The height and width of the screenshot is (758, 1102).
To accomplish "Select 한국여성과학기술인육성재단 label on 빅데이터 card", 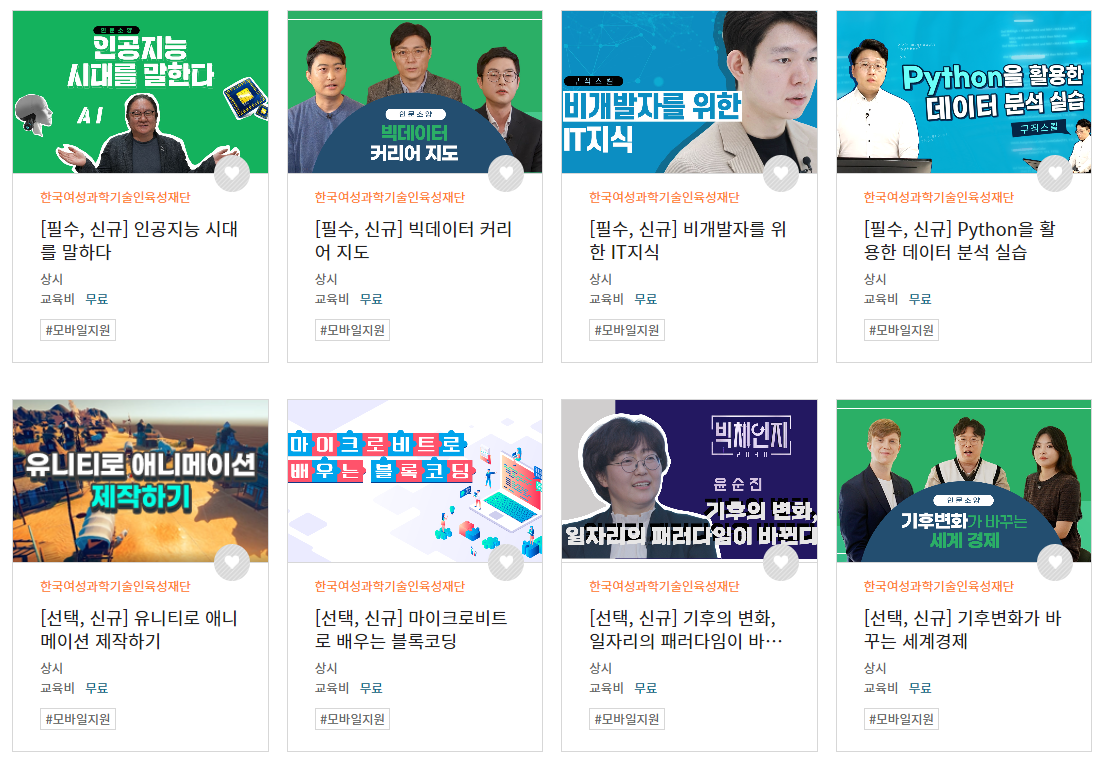I will click(389, 197).
